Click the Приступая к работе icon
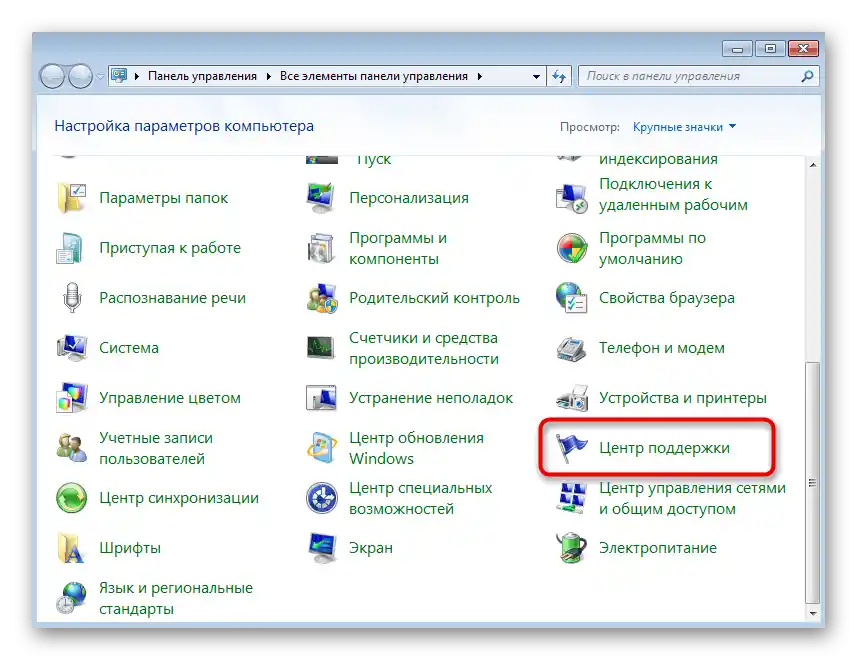This screenshot has width=857, height=660. tap(71, 248)
